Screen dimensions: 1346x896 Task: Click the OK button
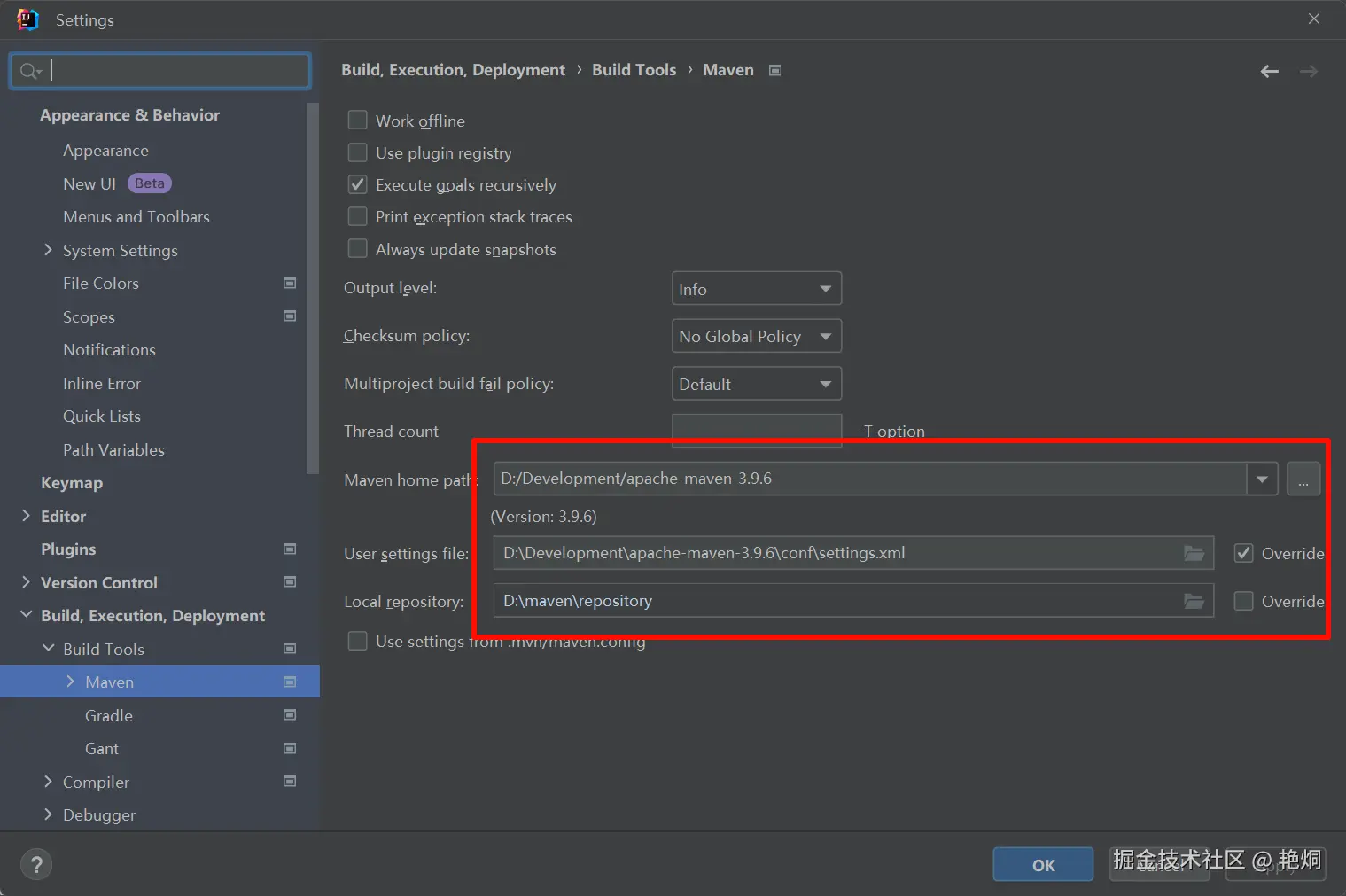click(x=1043, y=865)
